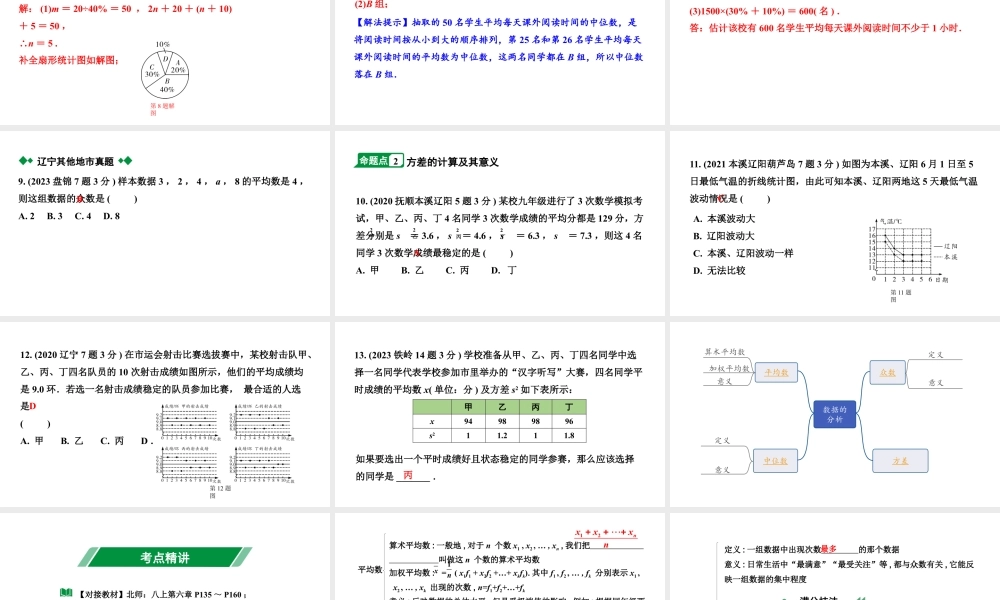Select the pie chart in the solution diagram
This screenshot has height=600, width=1000.
point(168,72)
